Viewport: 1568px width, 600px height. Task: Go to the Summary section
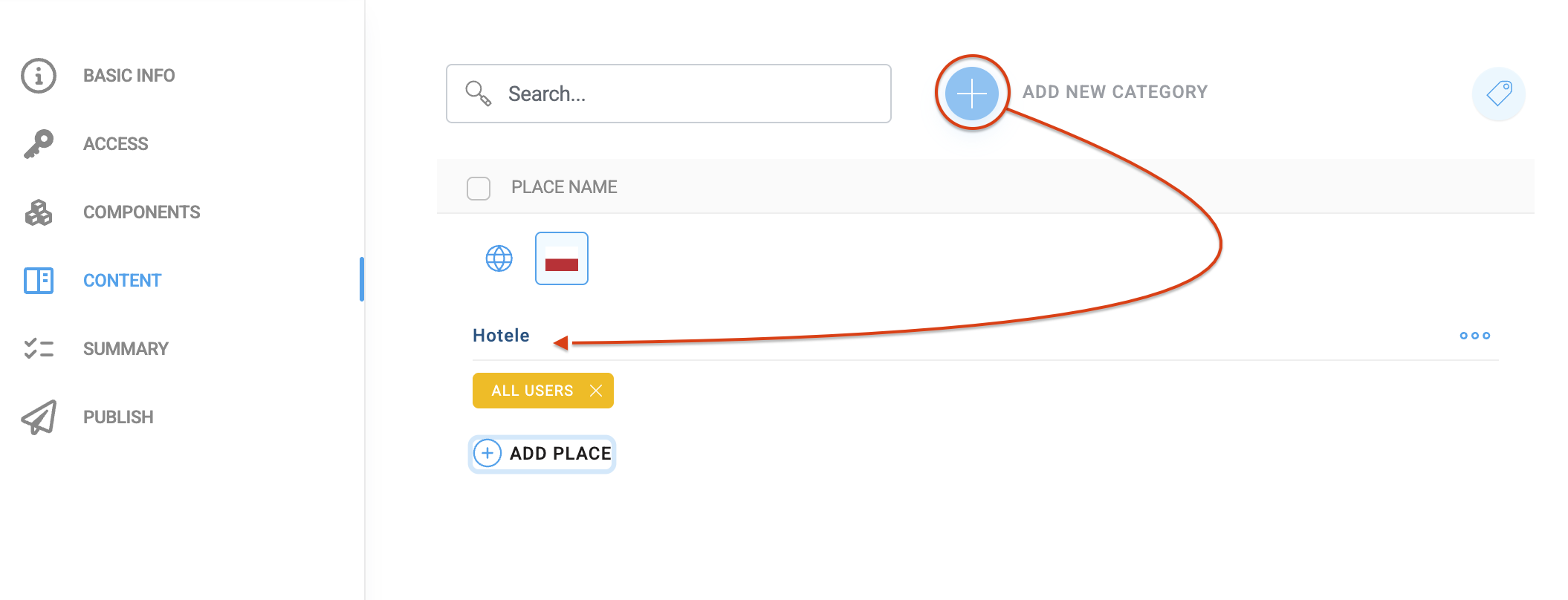pos(126,349)
